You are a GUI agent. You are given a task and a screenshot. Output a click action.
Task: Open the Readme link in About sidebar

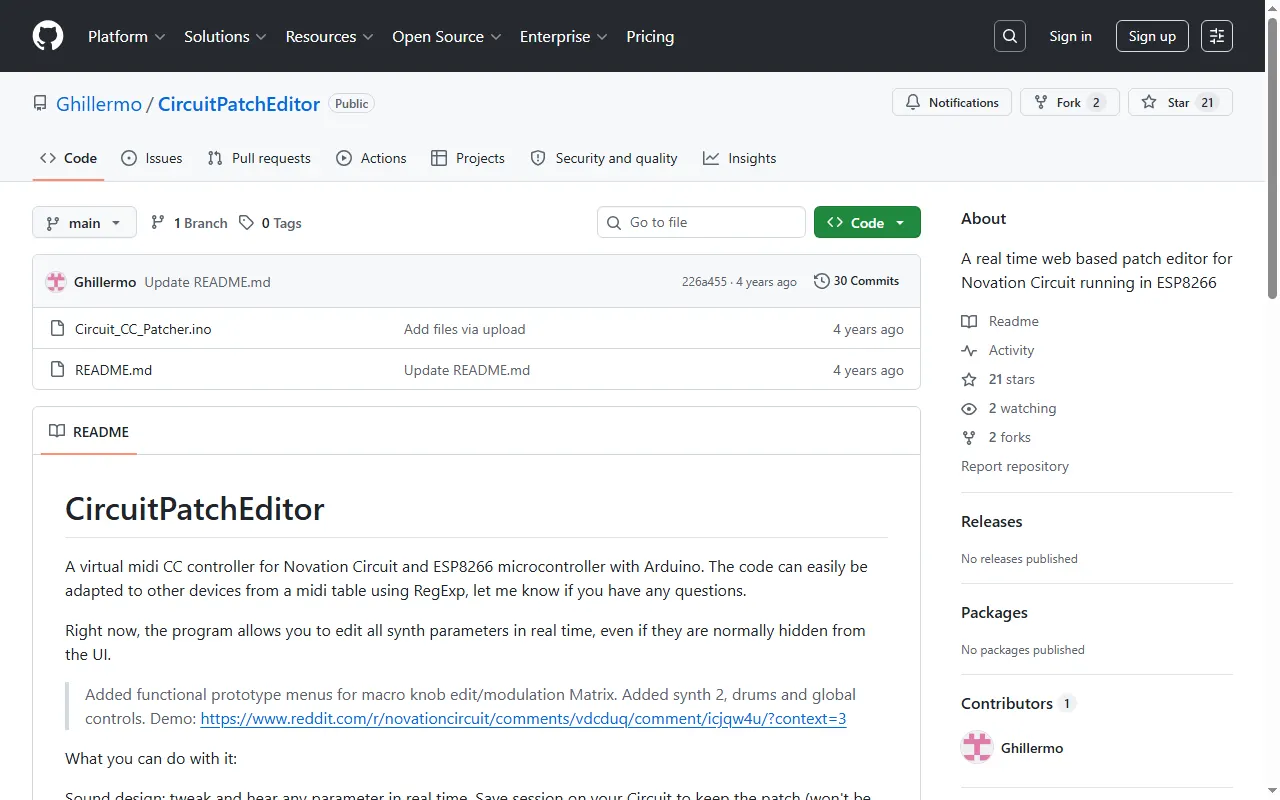click(1000, 321)
